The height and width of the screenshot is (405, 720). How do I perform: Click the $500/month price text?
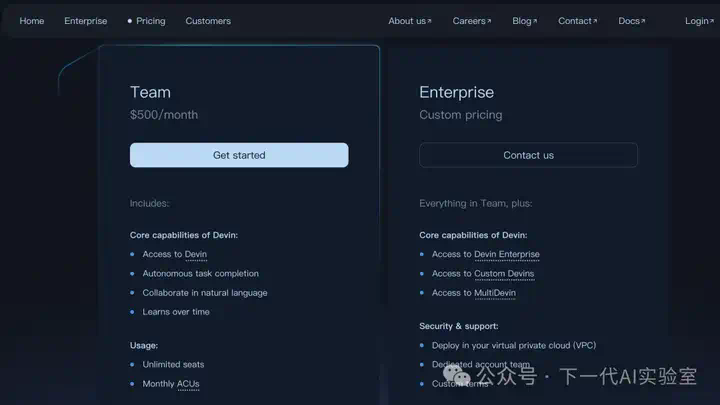click(x=164, y=115)
